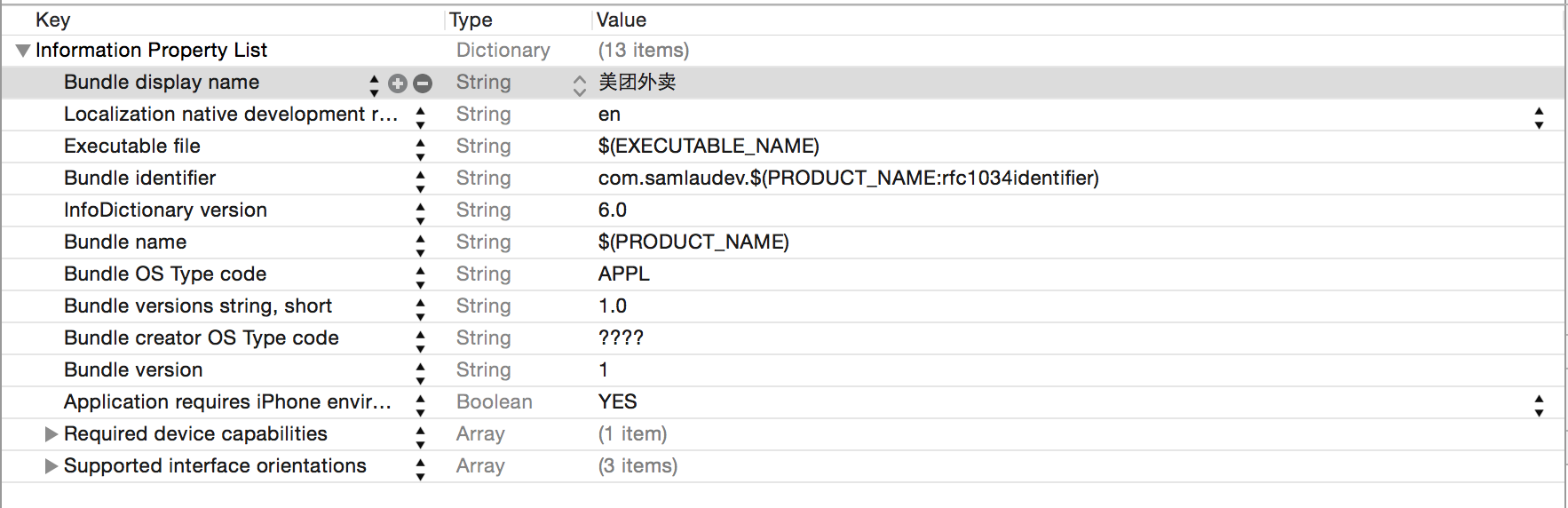Open the Type popup for Bundle display name
Viewport: 1568px width, 508px height.
(579, 84)
